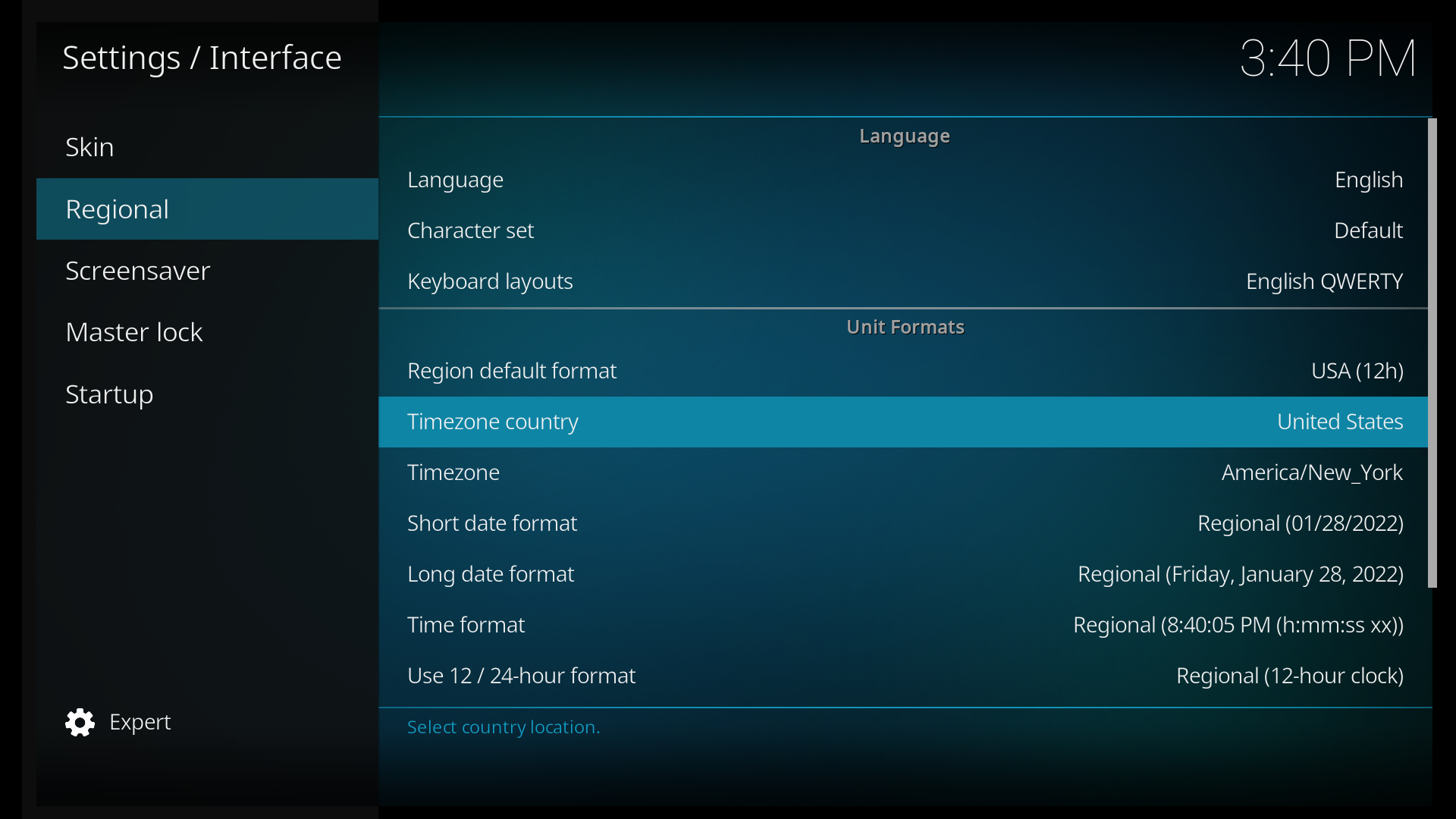Open the Timezone America/New_York setting
The image size is (1456, 819).
(904, 472)
